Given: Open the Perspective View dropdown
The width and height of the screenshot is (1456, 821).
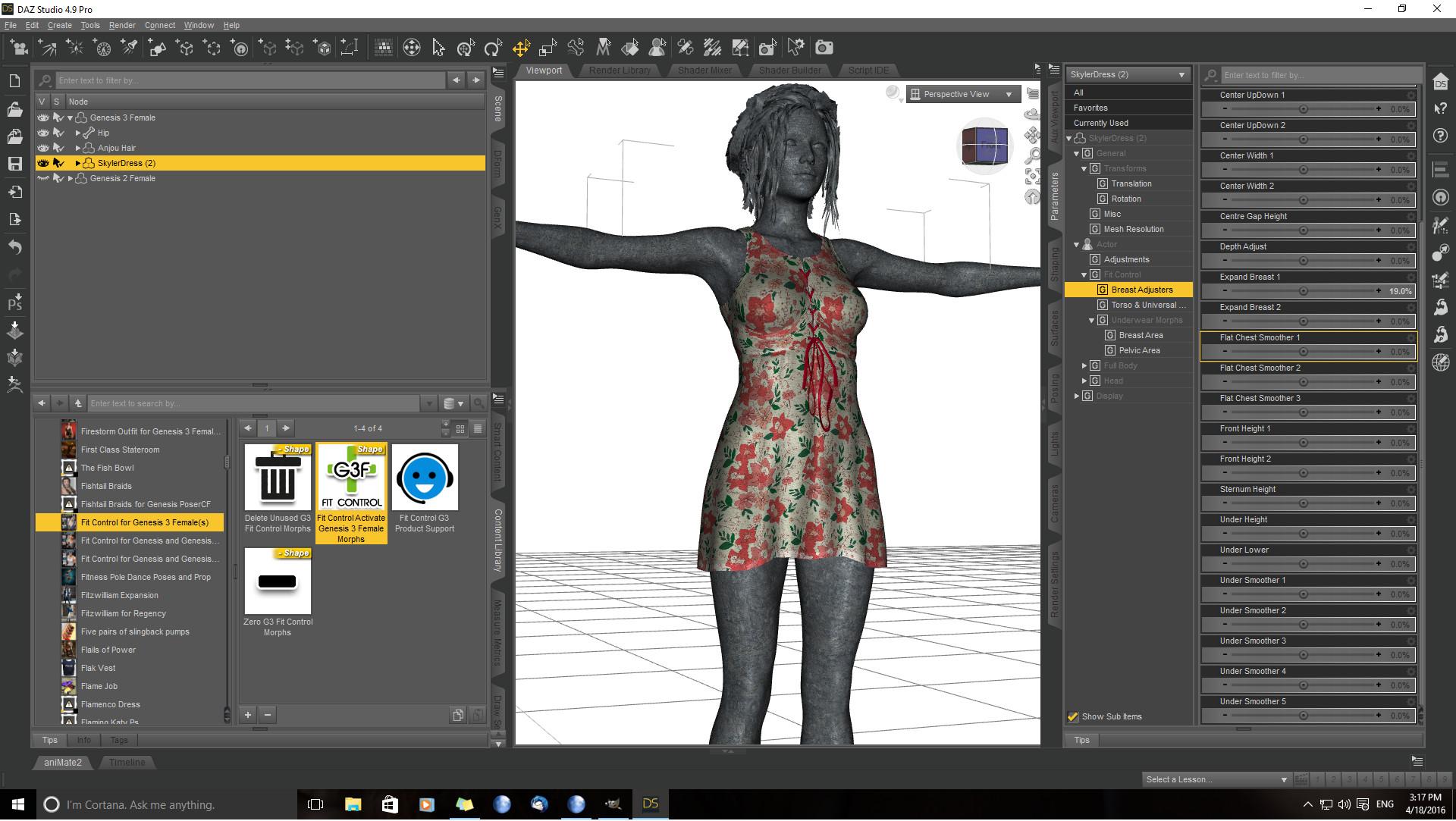Looking at the screenshot, I should coord(963,94).
